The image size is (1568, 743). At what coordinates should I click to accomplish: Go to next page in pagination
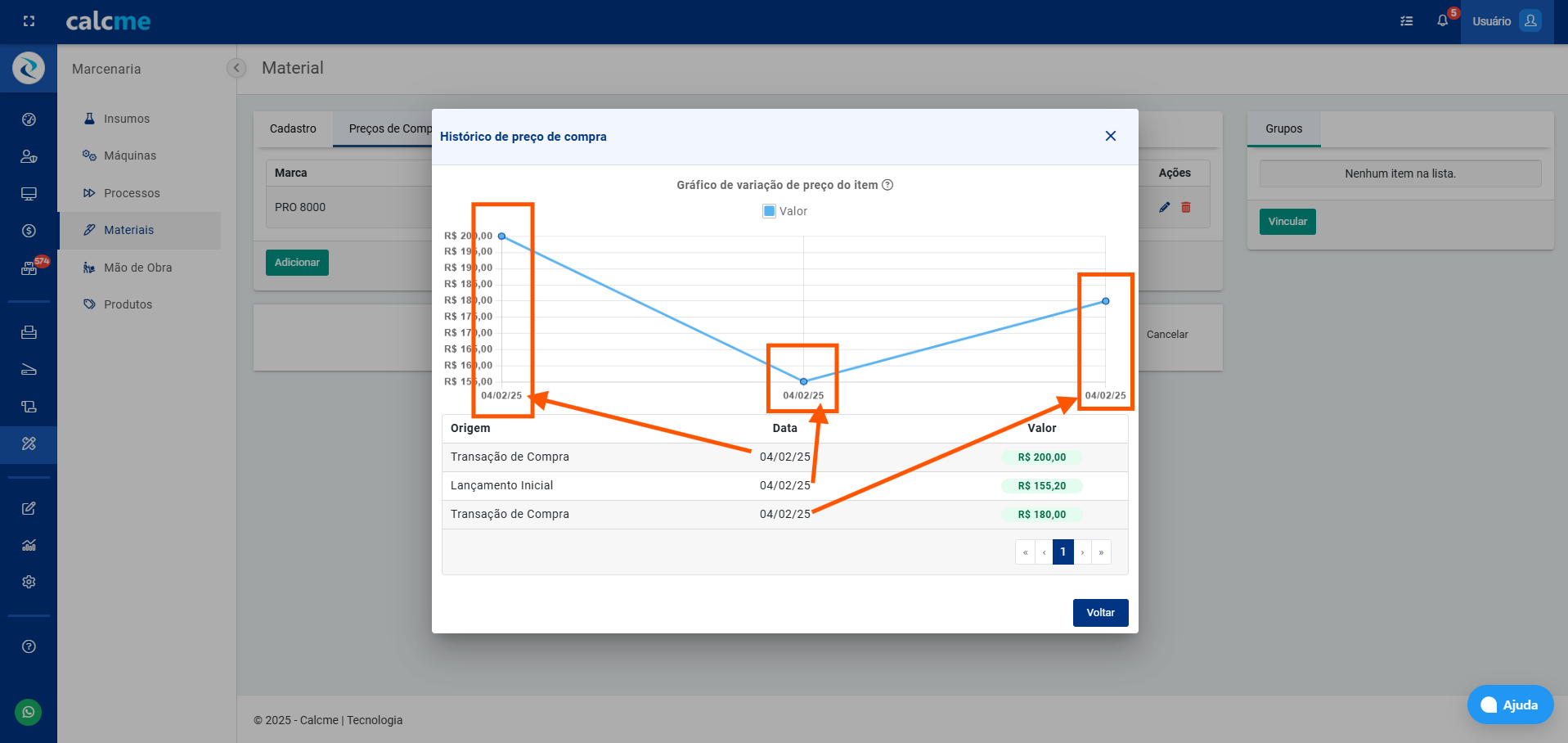[x=1082, y=552]
